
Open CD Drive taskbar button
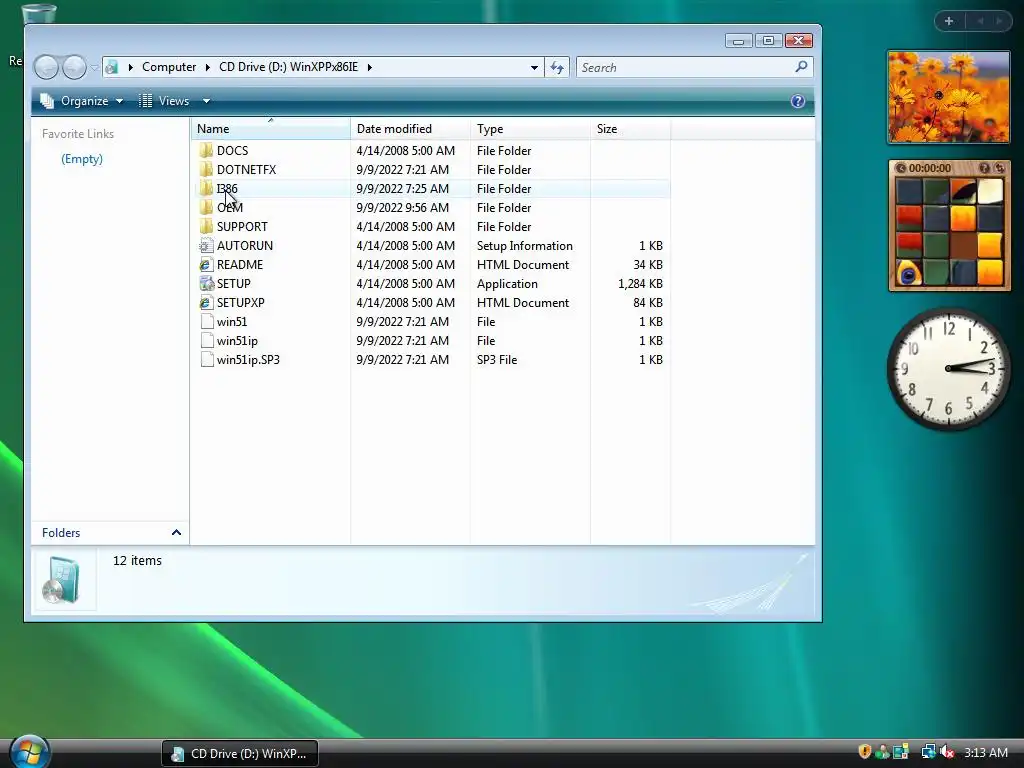[x=240, y=753]
